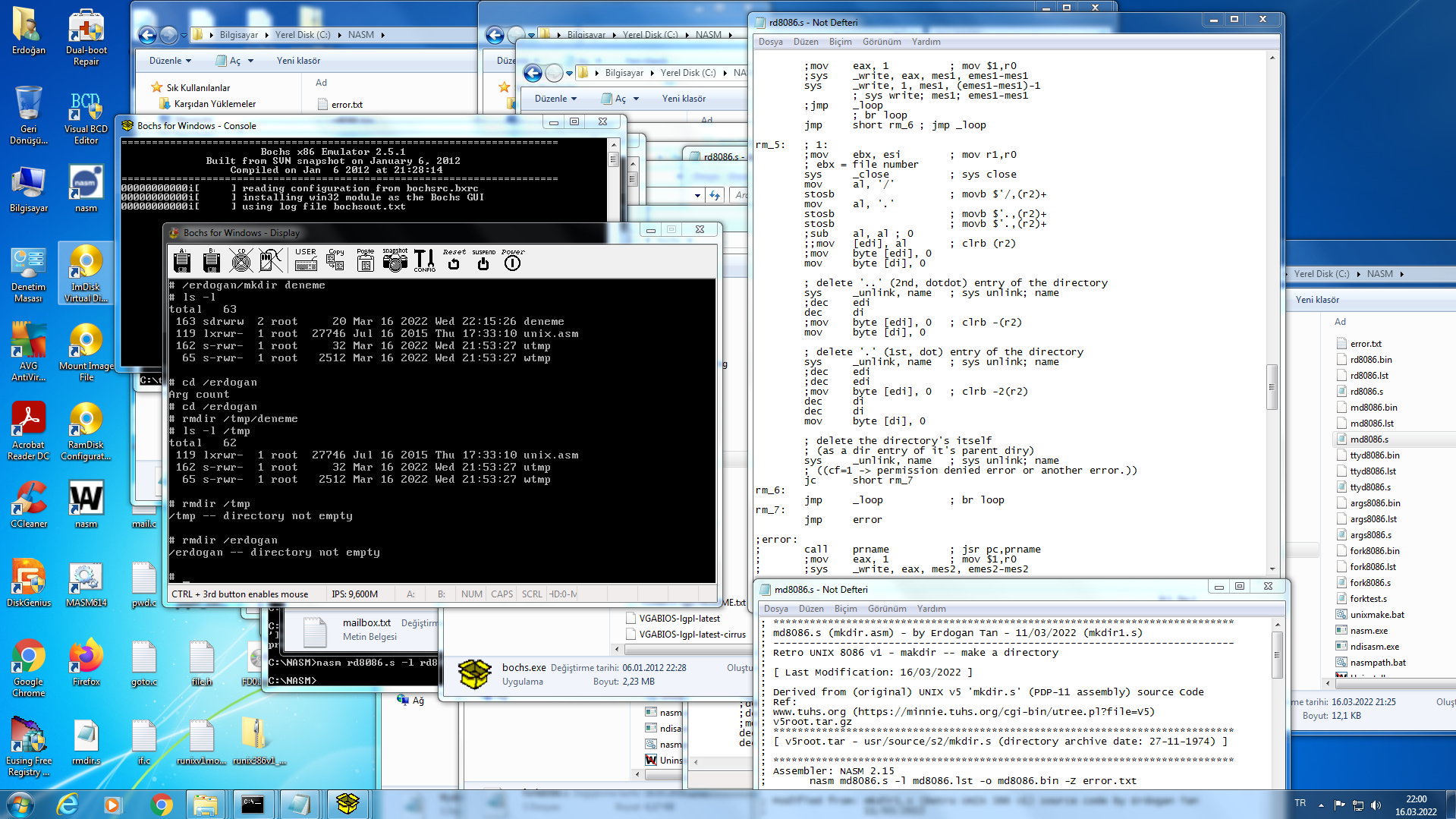
Task: Select fork8086.bin in the file list
Action: pyautogui.click(x=1374, y=551)
